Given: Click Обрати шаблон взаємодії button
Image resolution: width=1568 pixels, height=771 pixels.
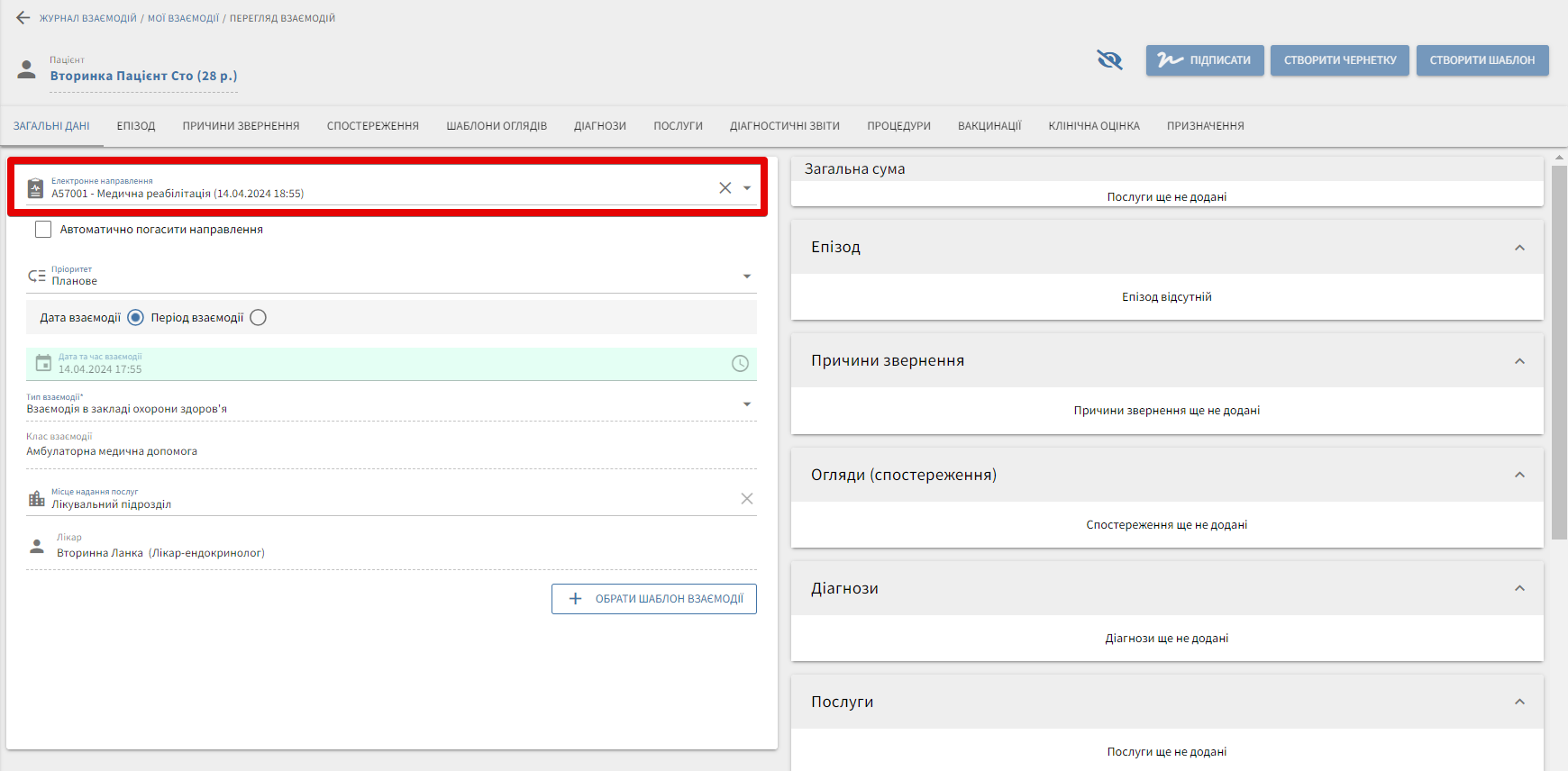Looking at the screenshot, I should point(653,599).
